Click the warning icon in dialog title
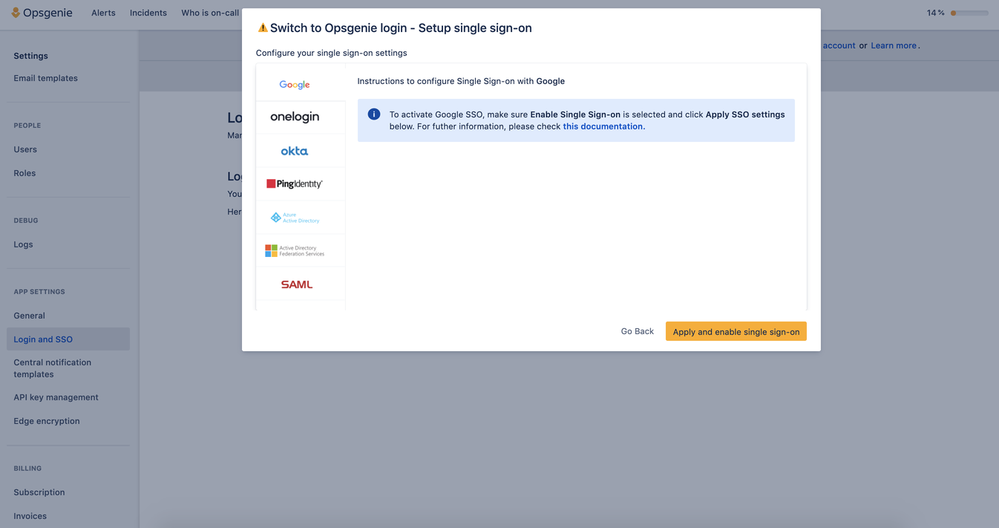999x528 pixels. (x=262, y=27)
